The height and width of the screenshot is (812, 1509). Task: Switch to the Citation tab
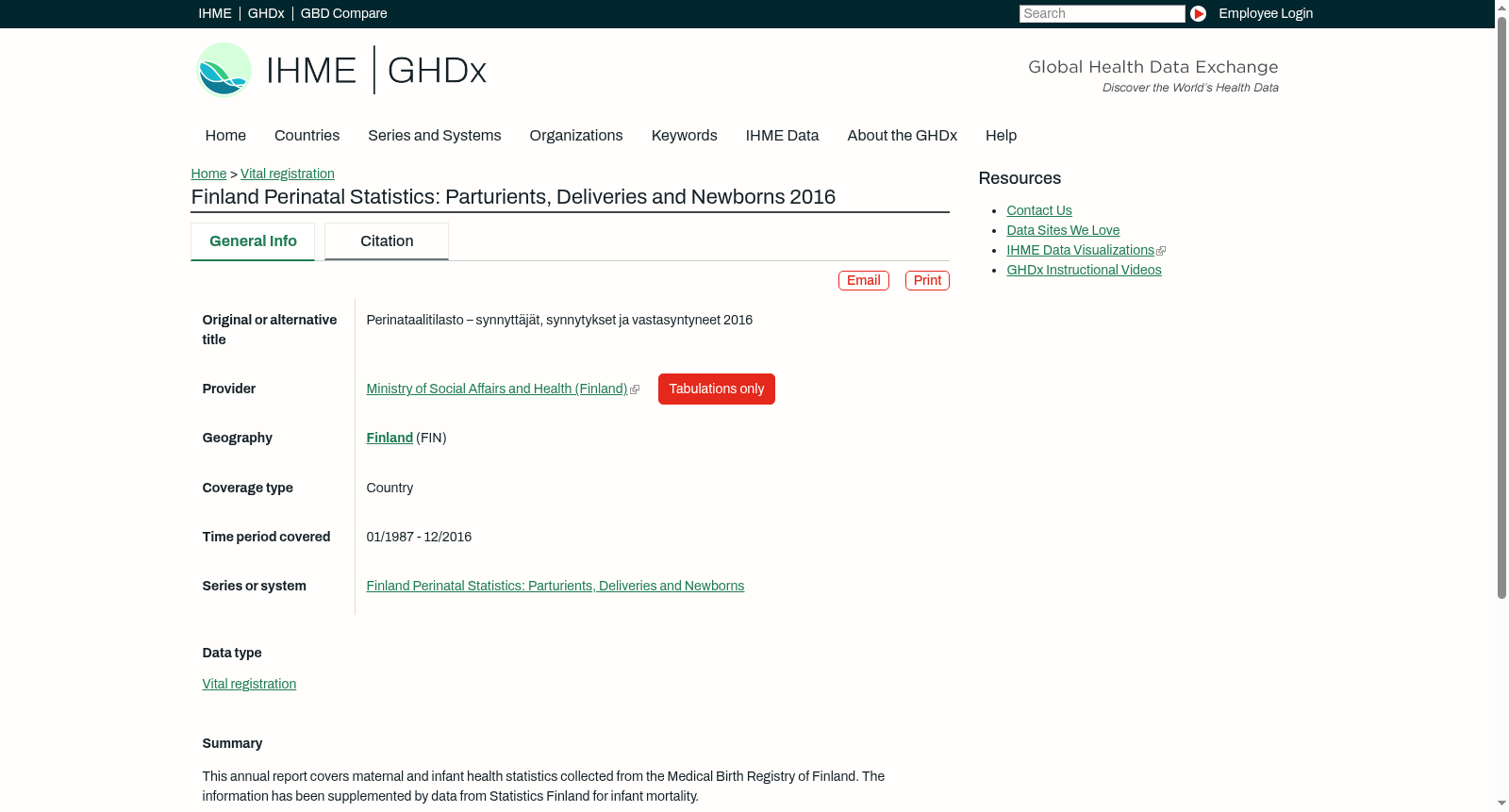pos(387,241)
